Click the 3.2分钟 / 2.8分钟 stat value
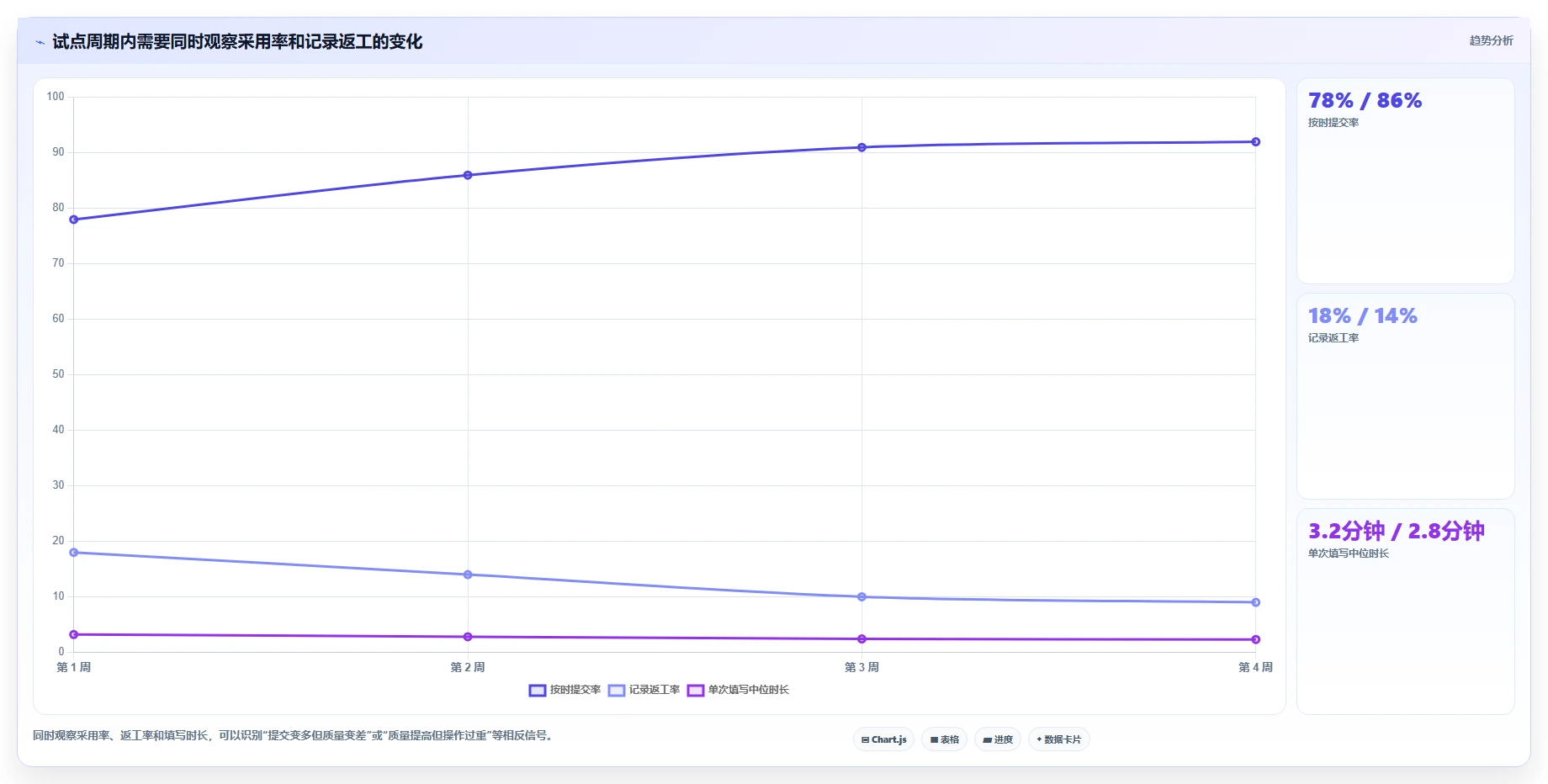 pos(1396,532)
